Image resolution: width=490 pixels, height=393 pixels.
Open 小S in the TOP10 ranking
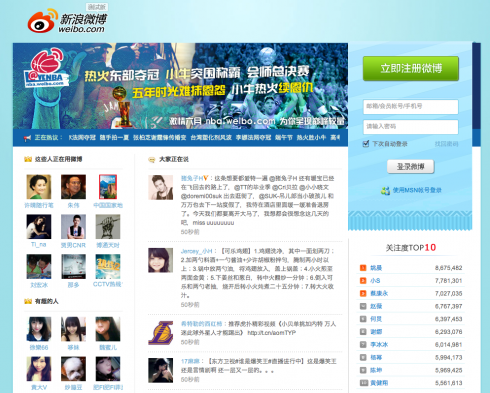click(x=375, y=281)
